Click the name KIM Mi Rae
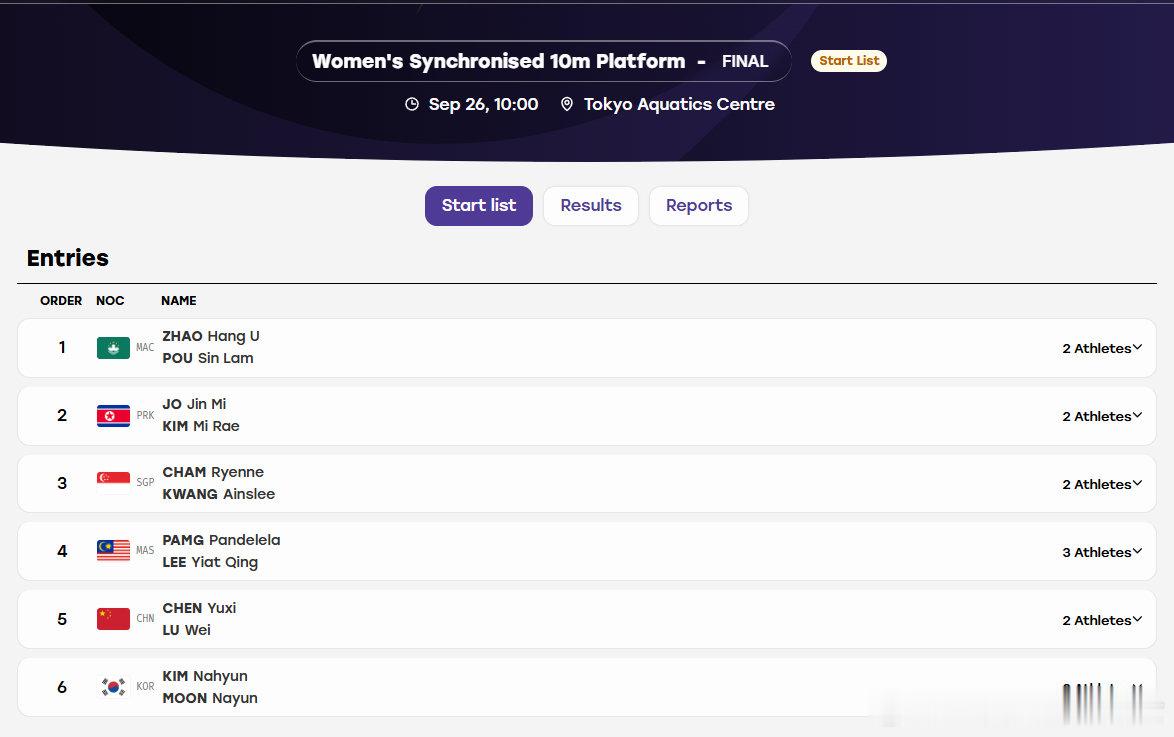This screenshot has height=737, width=1174. click(201, 426)
